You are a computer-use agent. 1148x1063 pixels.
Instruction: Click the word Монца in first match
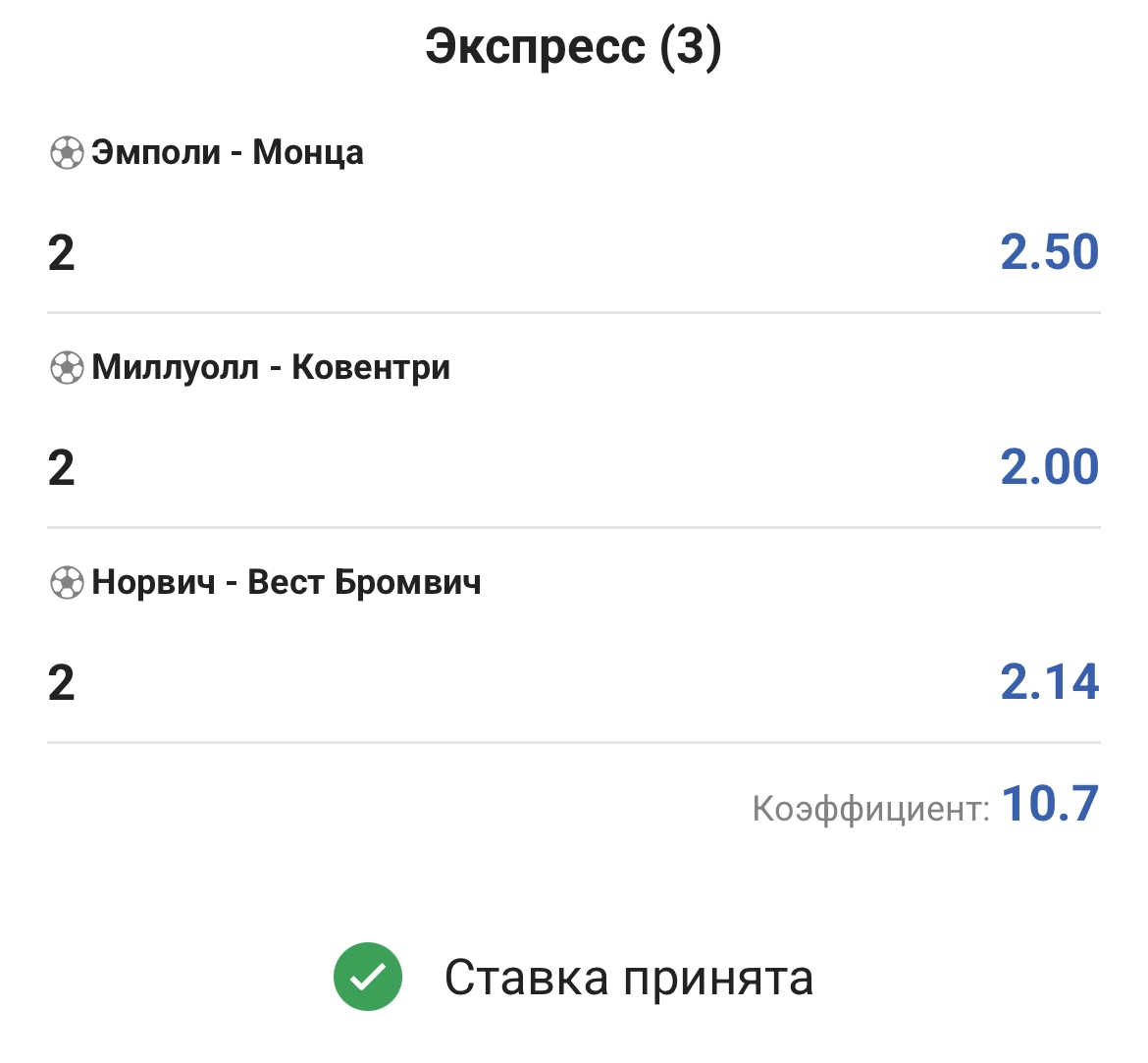[x=308, y=153]
